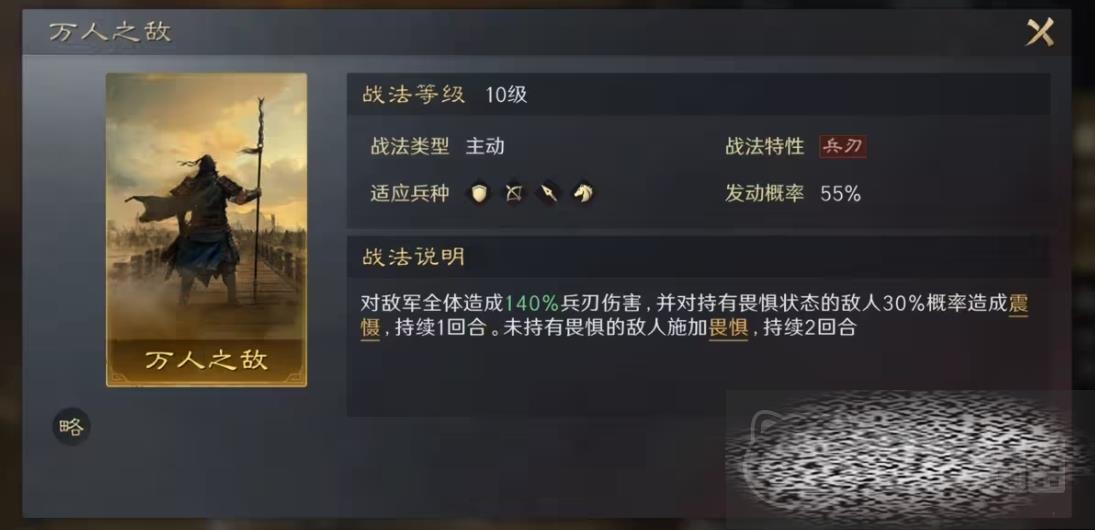Click the green 140% damage value
The image size is (1095, 530).
point(531,303)
